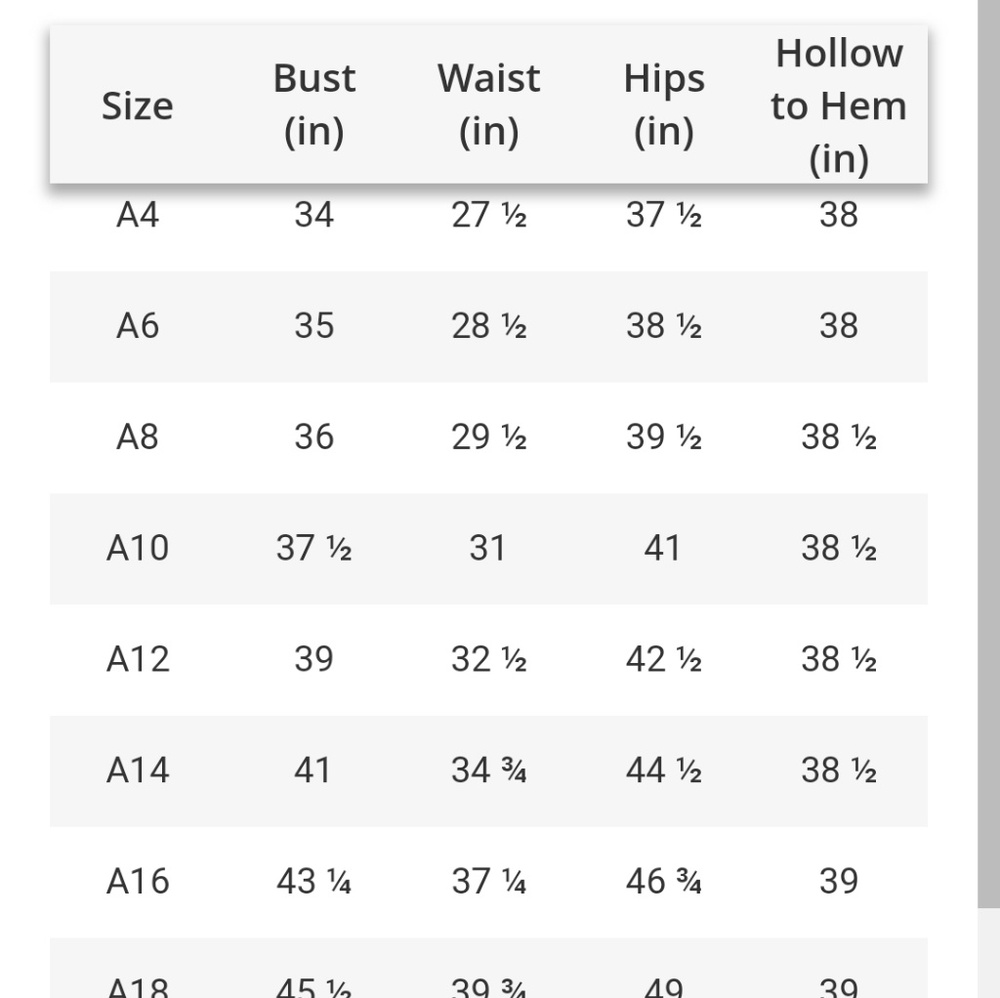Click the Hollow to Hem column header
1000x998 pixels.
pyautogui.click(x=839, y=105)
